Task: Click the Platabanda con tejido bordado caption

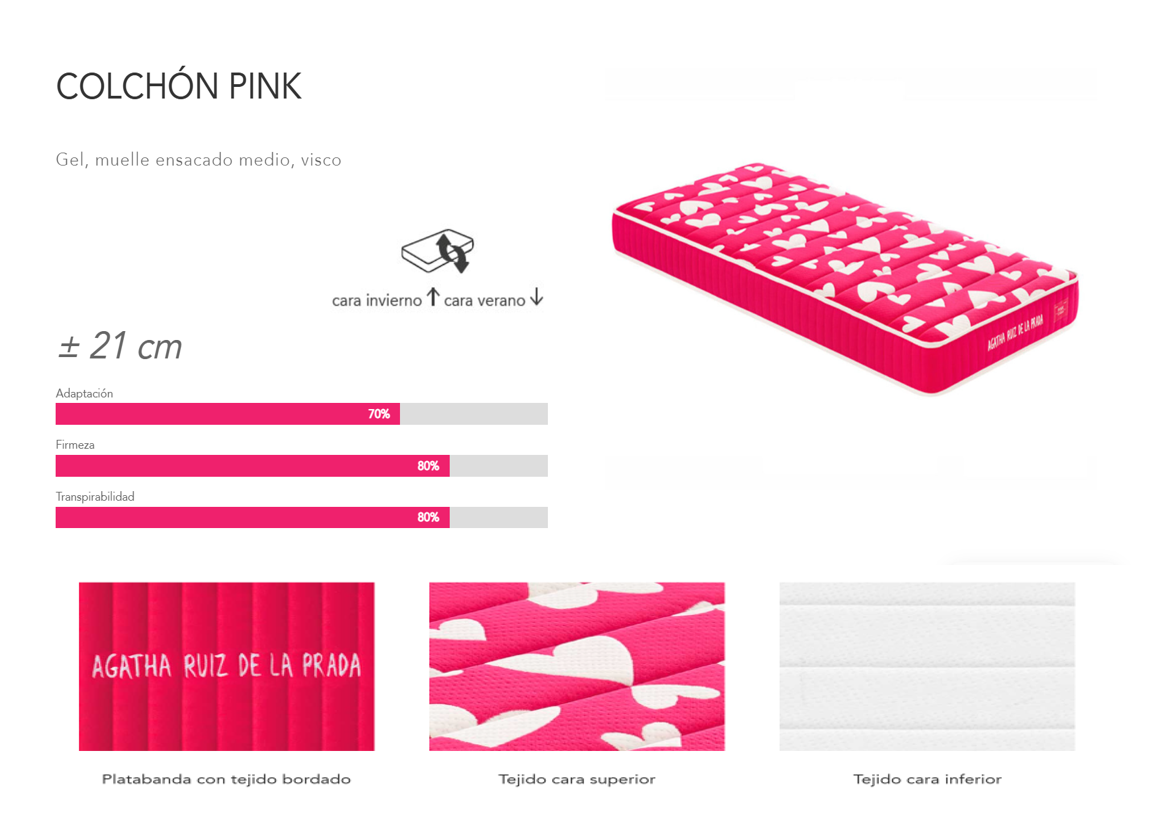Action: (226, 779)
